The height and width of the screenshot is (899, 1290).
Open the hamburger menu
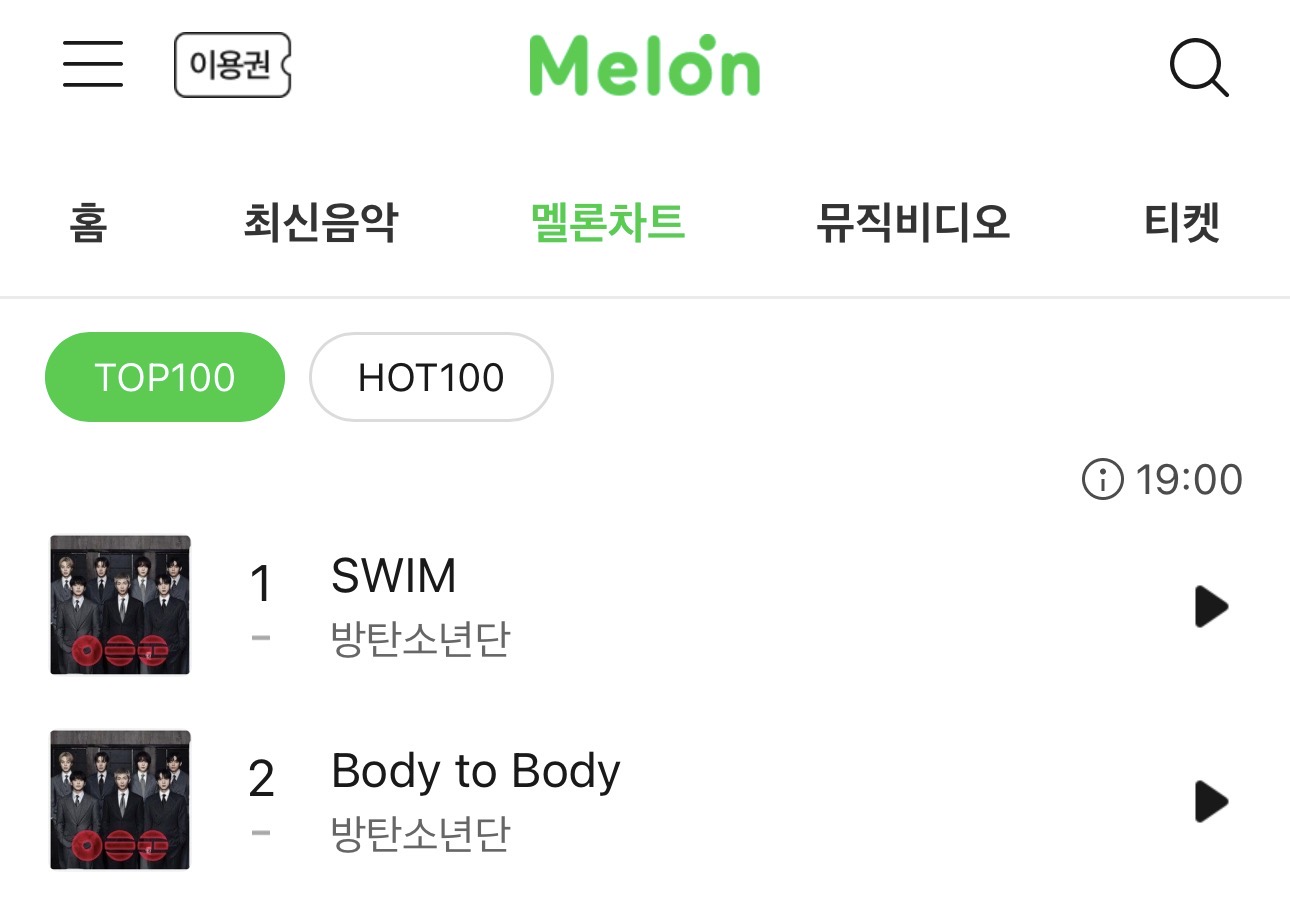[x=93, y=65]
